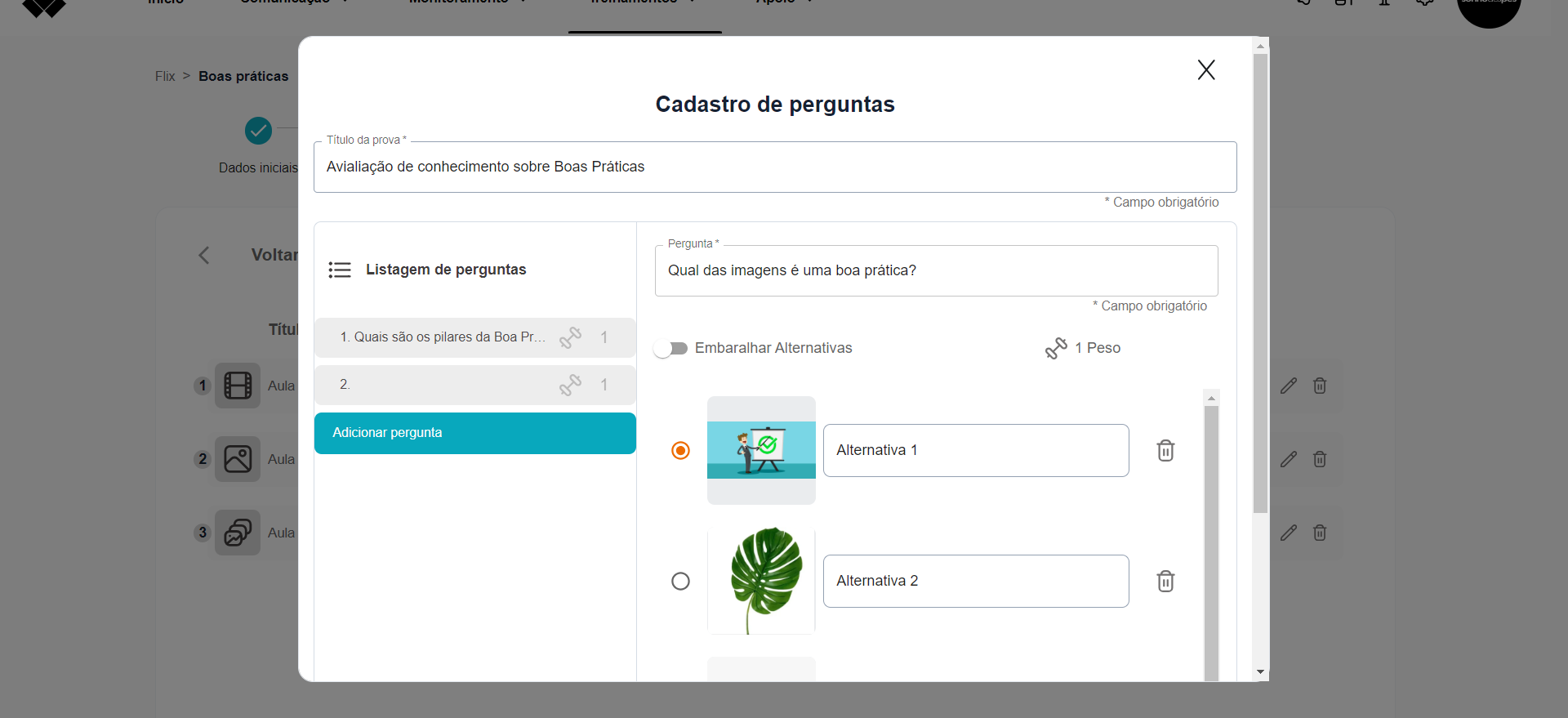Screen dimensions: 1568x718
Task: Select Alternativa 1 radio button
Action: pyautogui.click(x=680, y=451)
